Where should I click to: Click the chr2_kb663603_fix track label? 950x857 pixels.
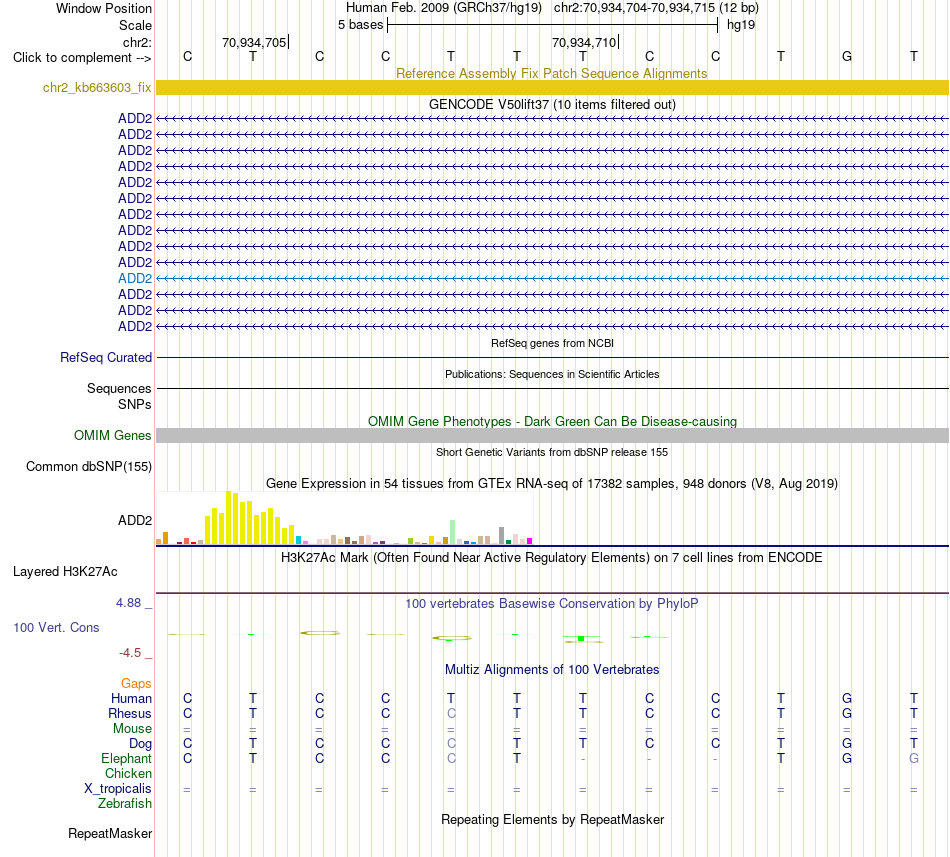[x=97, y=87]
